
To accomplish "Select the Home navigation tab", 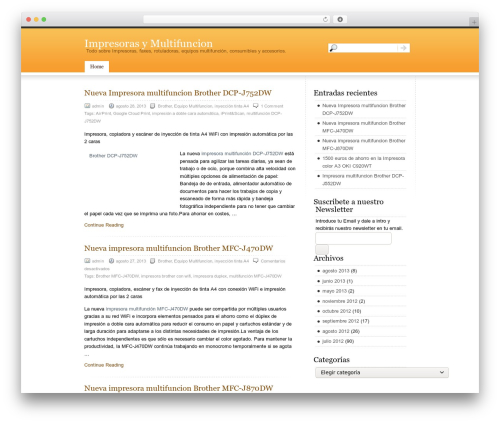I will click(97, 67).
